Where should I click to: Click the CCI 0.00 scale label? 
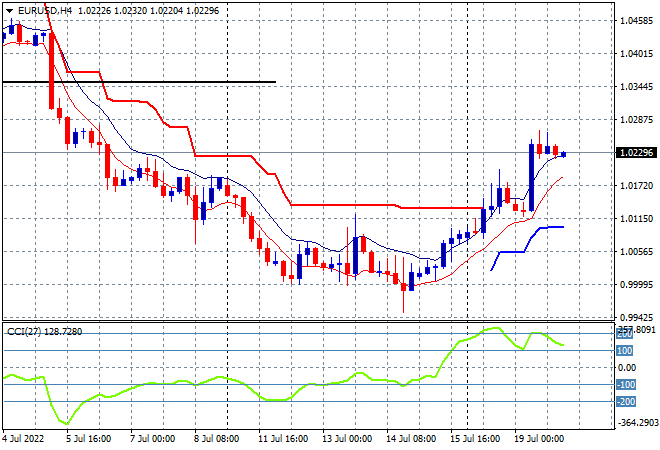coord(627,367)
